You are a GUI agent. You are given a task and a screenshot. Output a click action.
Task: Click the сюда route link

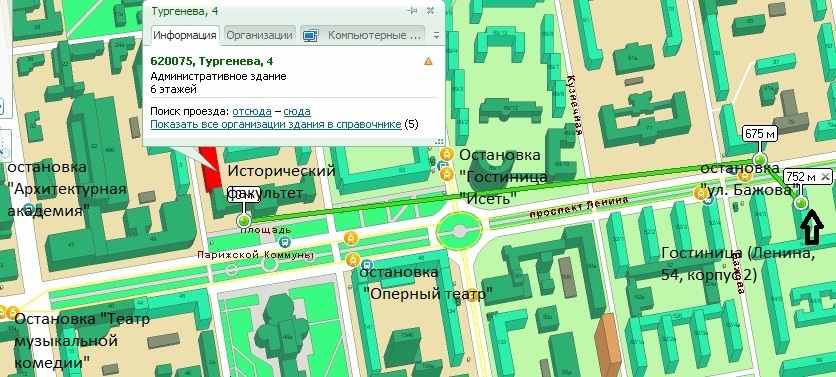pyautogui.click(x=297, y=111)
